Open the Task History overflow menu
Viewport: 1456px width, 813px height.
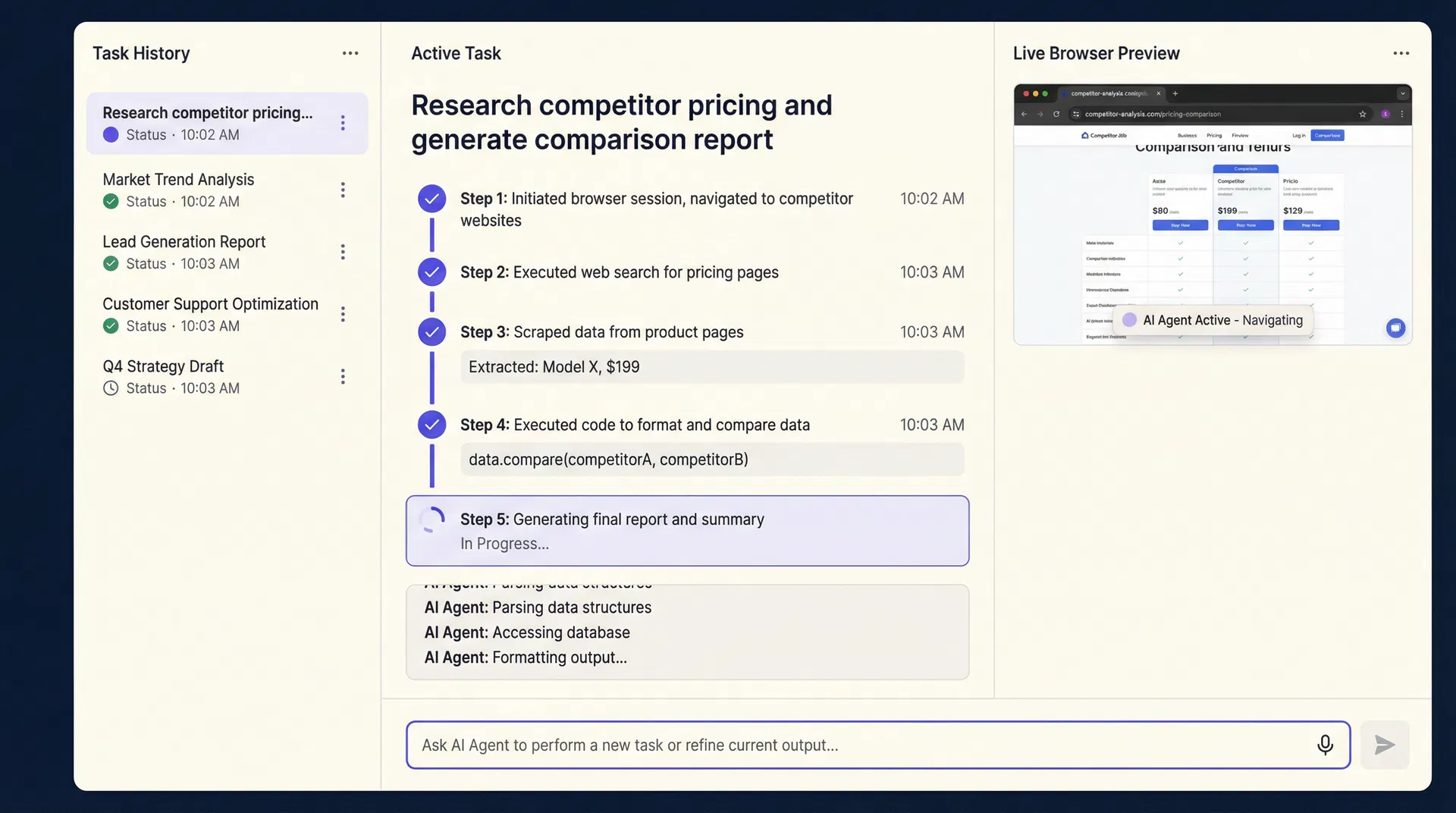coord(350,53)
